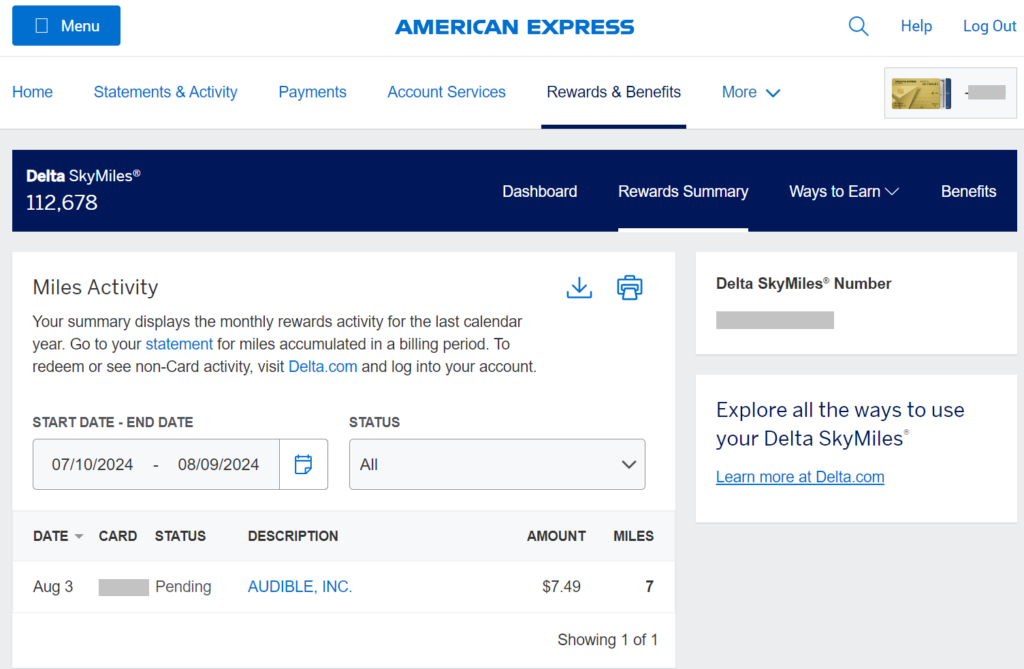Open the date range calendar picker
1024x669 pixels.
[303, 464]
